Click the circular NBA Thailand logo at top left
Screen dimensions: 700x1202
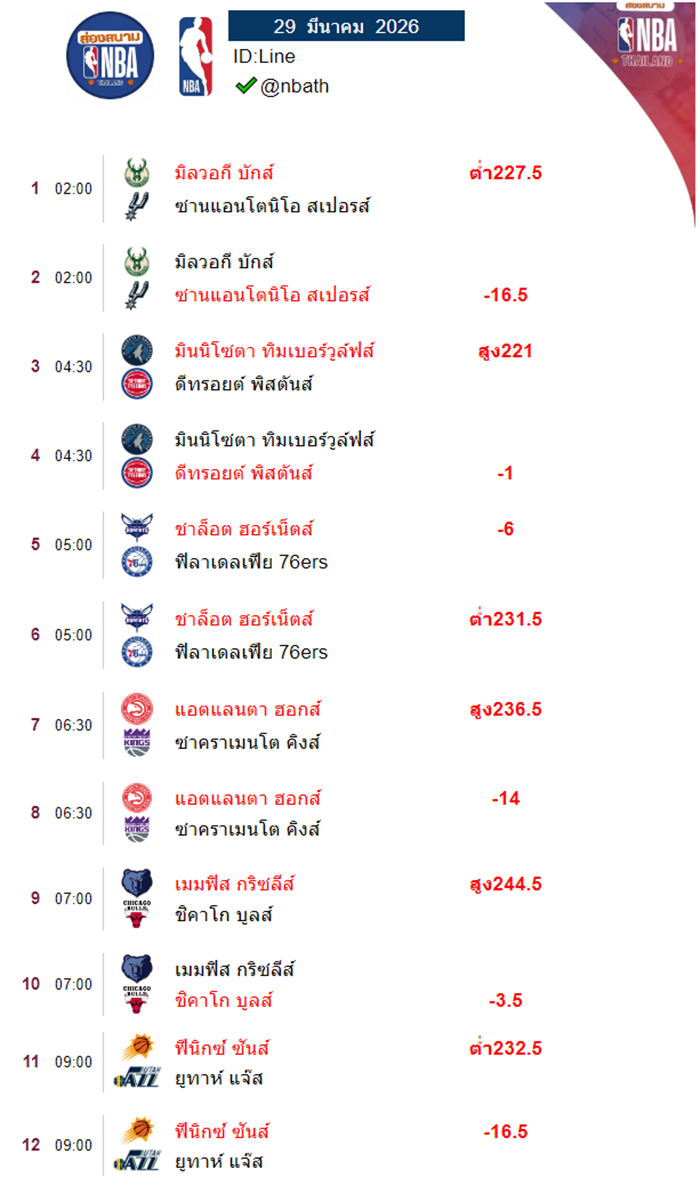coord(111,55)
